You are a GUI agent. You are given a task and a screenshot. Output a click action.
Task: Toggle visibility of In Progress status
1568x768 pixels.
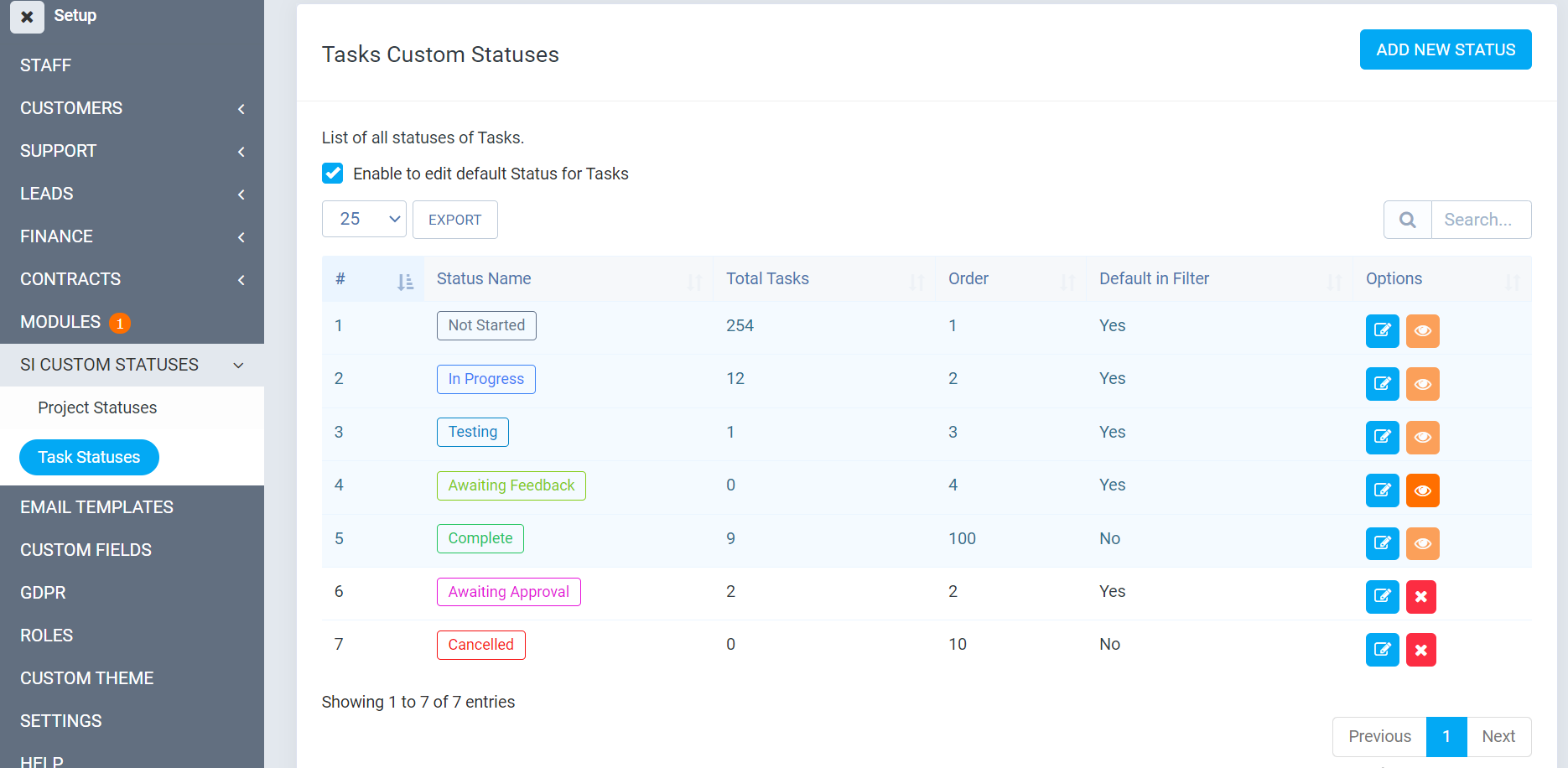coord(1422,384)
